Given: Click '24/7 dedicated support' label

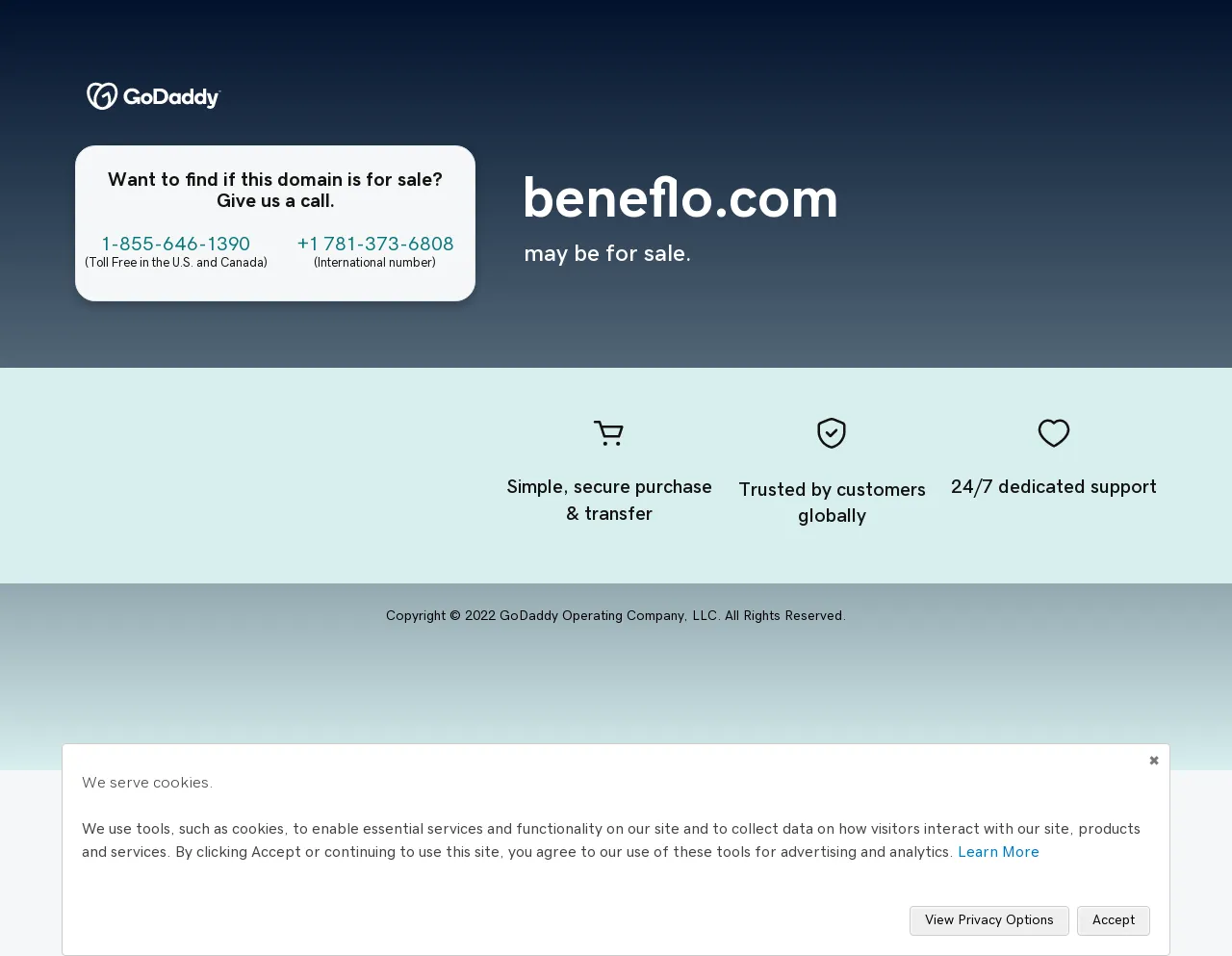Looking at the screenshot, I should [1054, 486].
